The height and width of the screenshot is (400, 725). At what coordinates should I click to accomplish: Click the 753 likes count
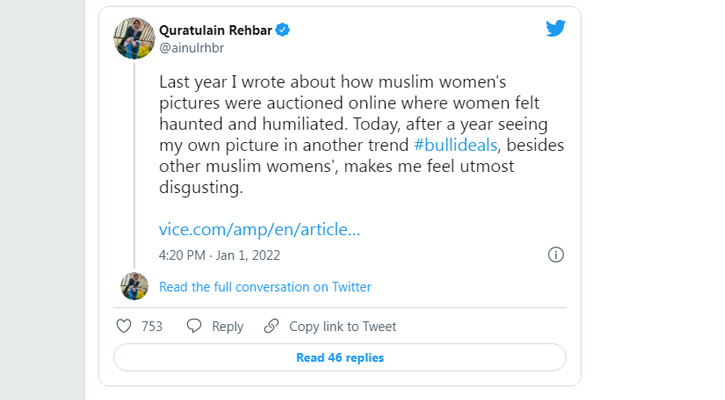pyautogui.click(x=152, y=326)
